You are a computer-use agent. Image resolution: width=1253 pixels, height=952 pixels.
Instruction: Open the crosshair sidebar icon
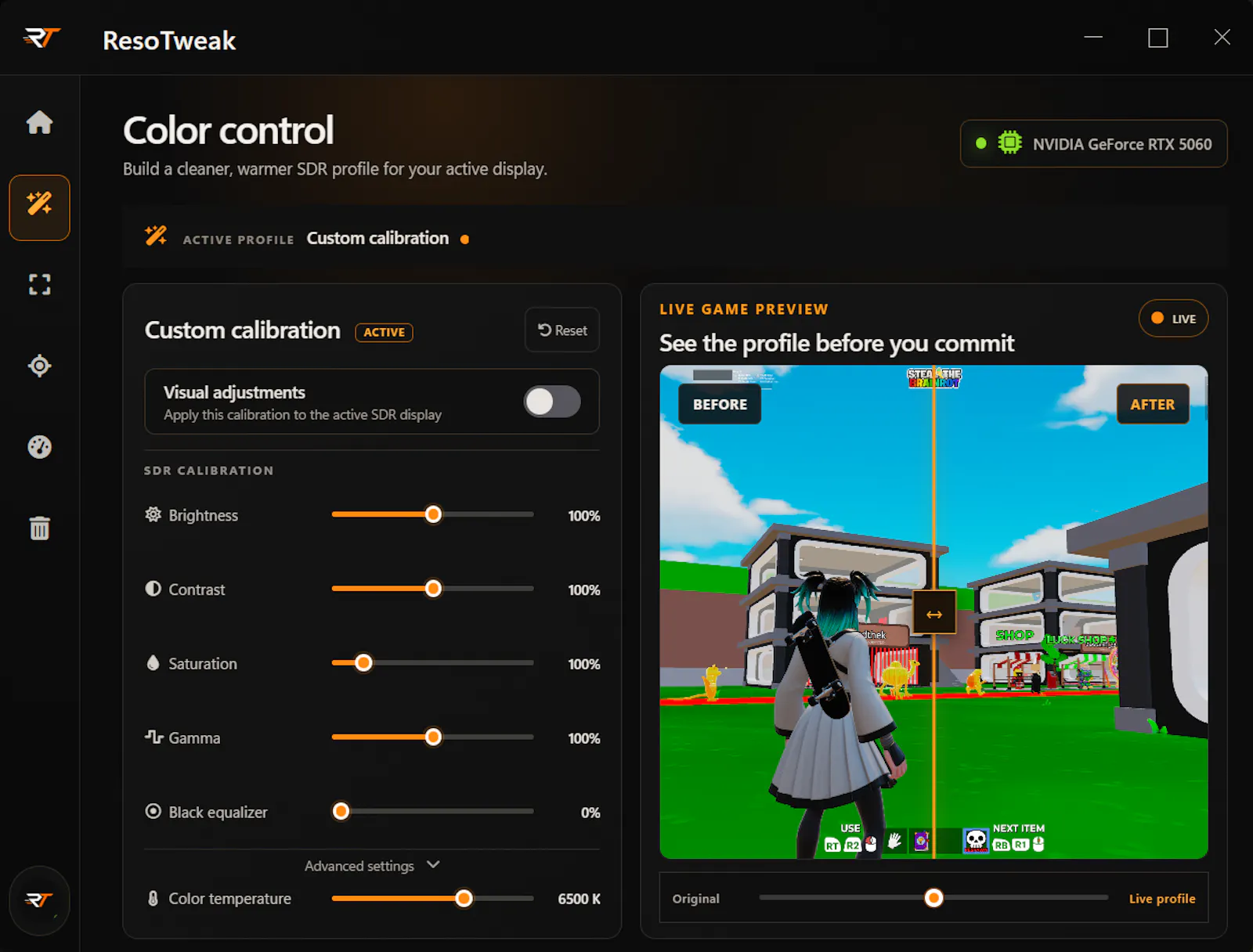[39, 366]
